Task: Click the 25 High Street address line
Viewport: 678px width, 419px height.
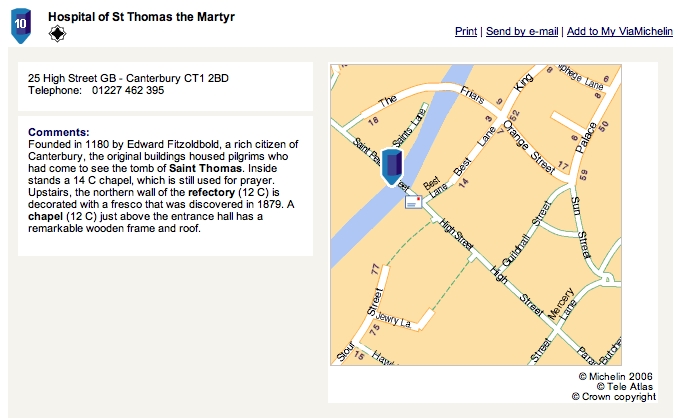Action: click(x=128, y=78)
